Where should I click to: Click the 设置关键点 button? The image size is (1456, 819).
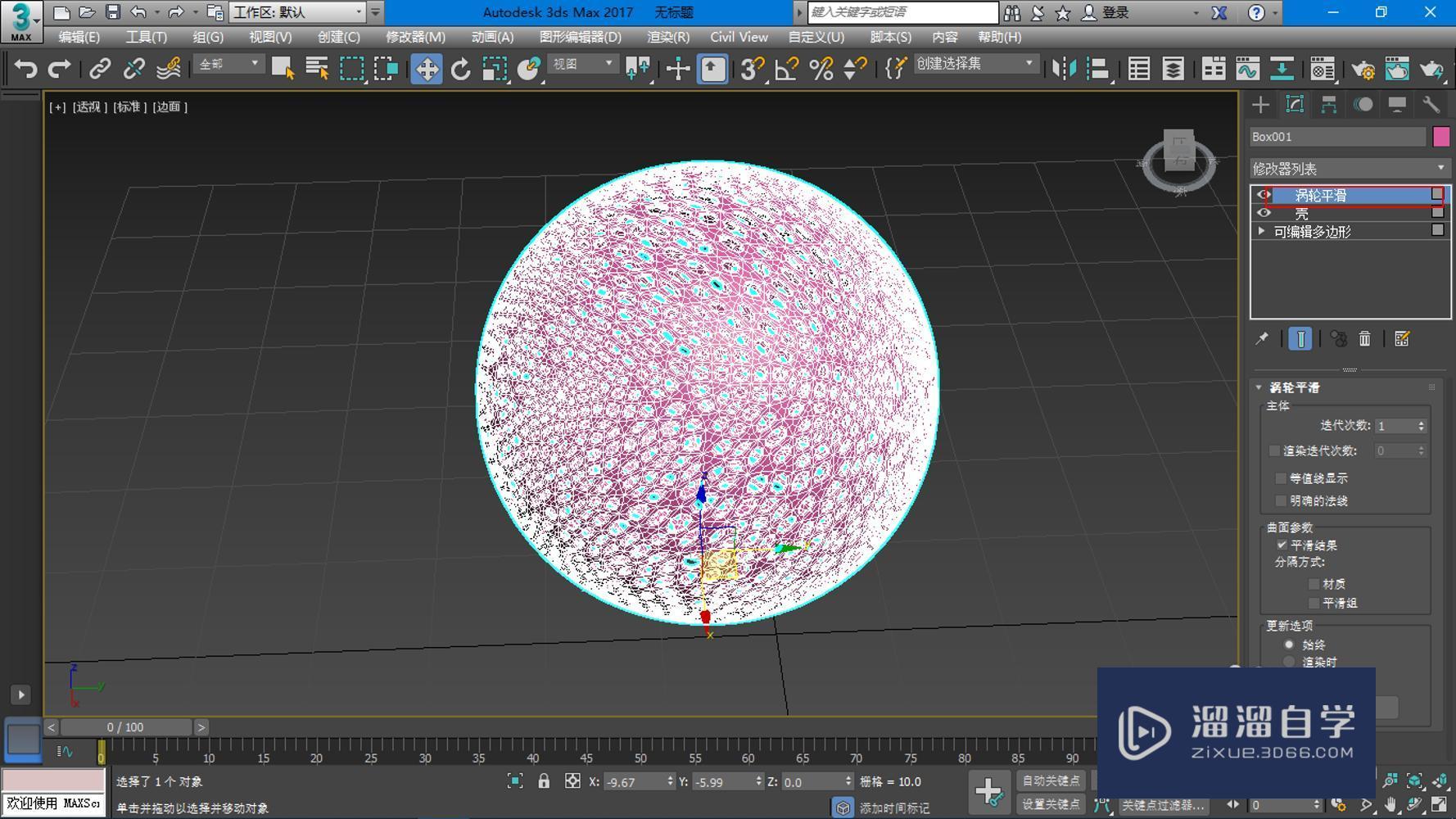(1051, 804)
